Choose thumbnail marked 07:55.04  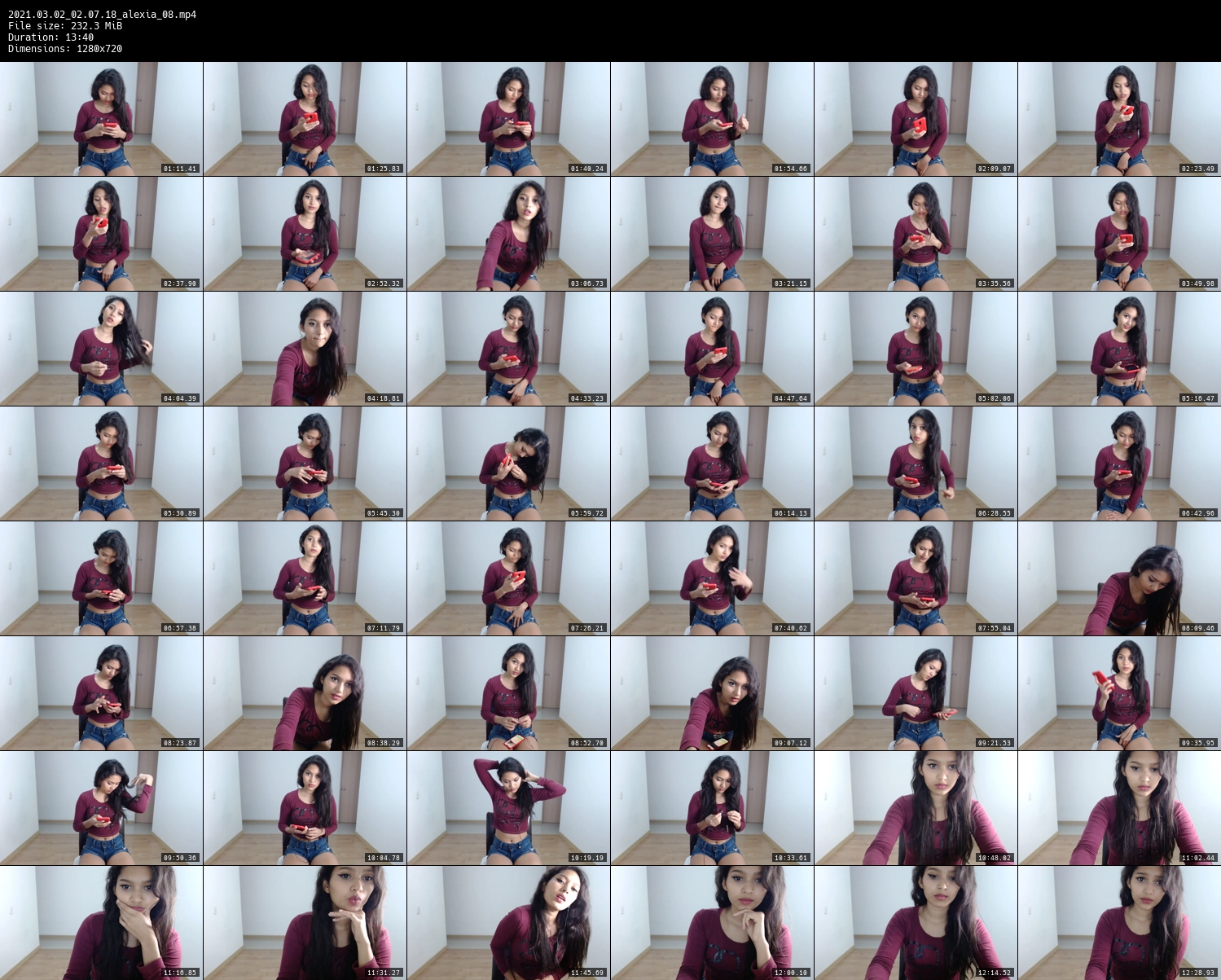pos(916,578)
